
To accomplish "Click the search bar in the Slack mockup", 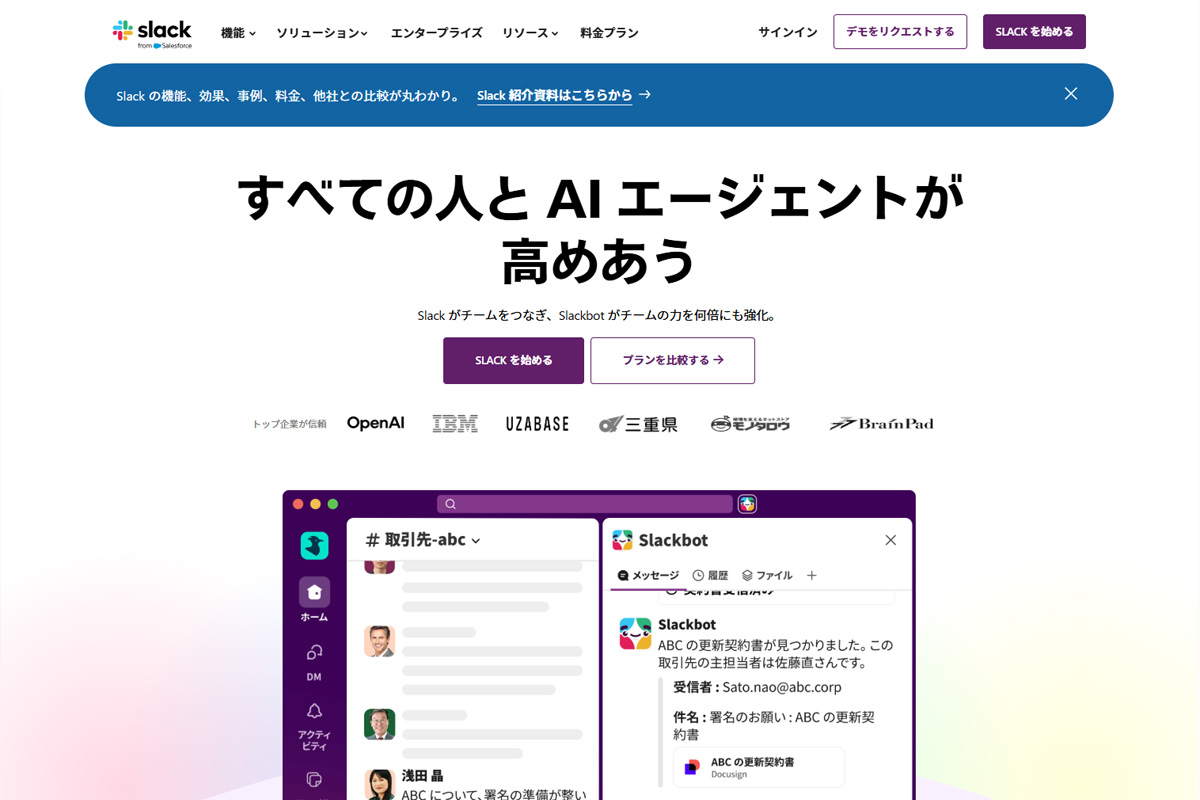I will [x=585, y=504].
